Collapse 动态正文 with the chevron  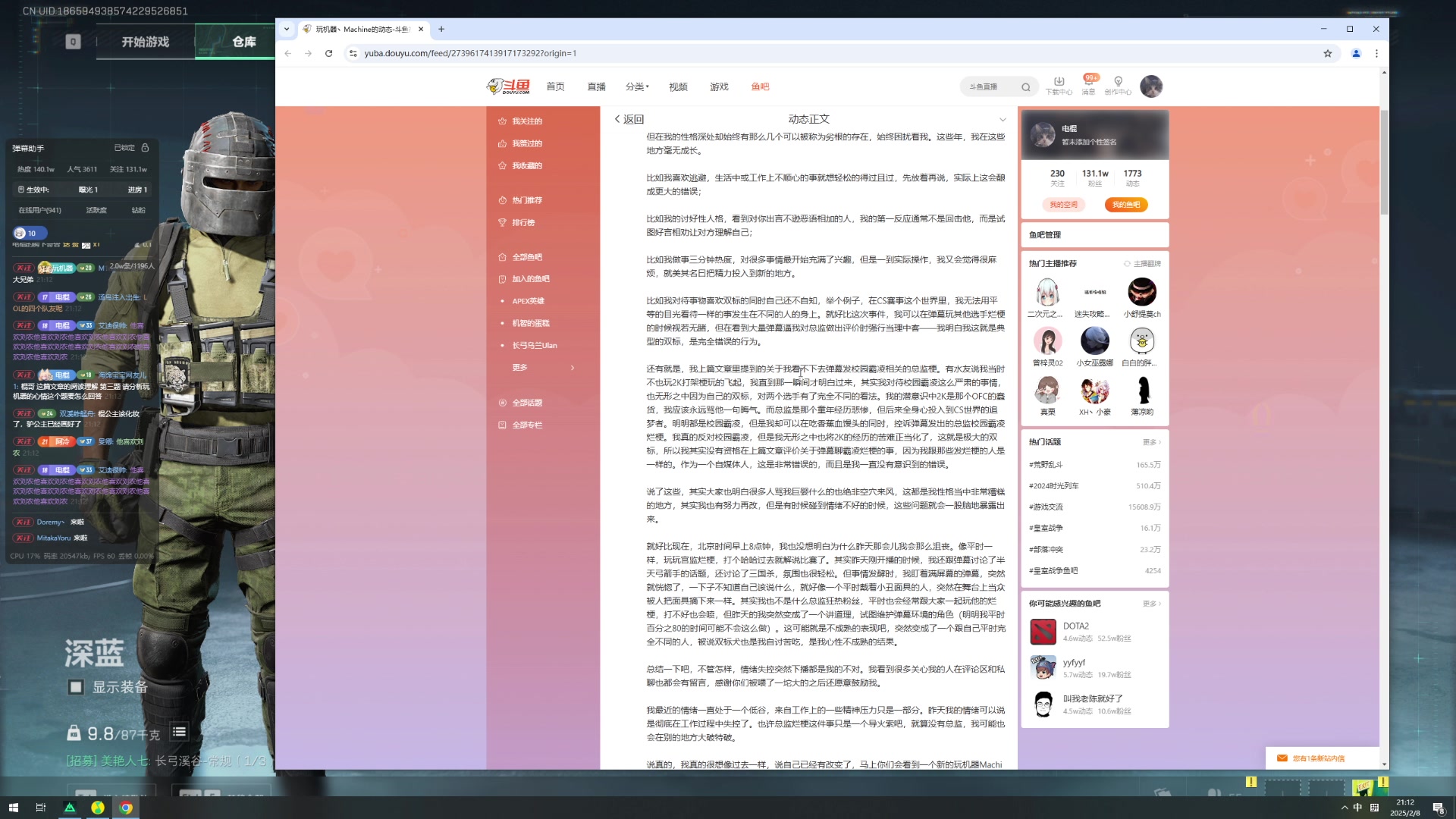[1004, 119]
